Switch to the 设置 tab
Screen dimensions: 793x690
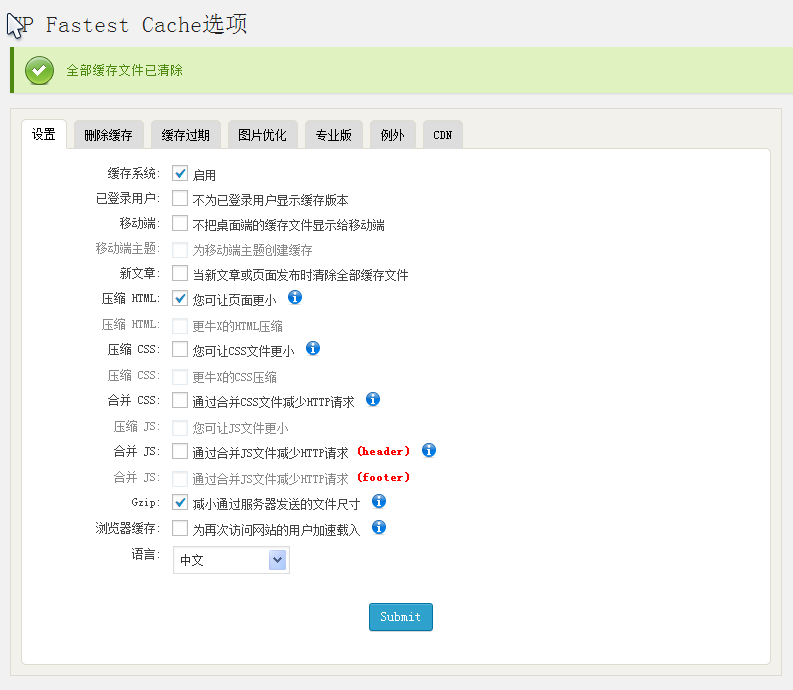tap(44, 135)
